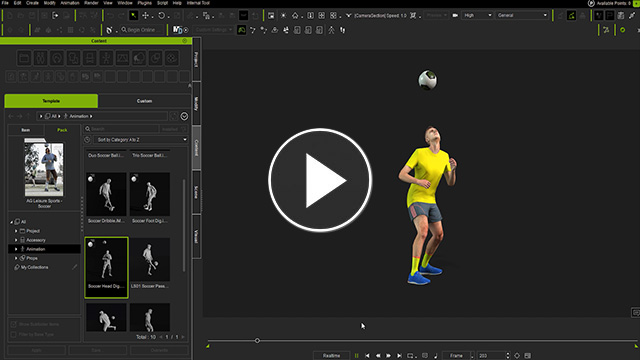Open the High quality dropdown
The image size is (640, 360).
coord(478,16)
